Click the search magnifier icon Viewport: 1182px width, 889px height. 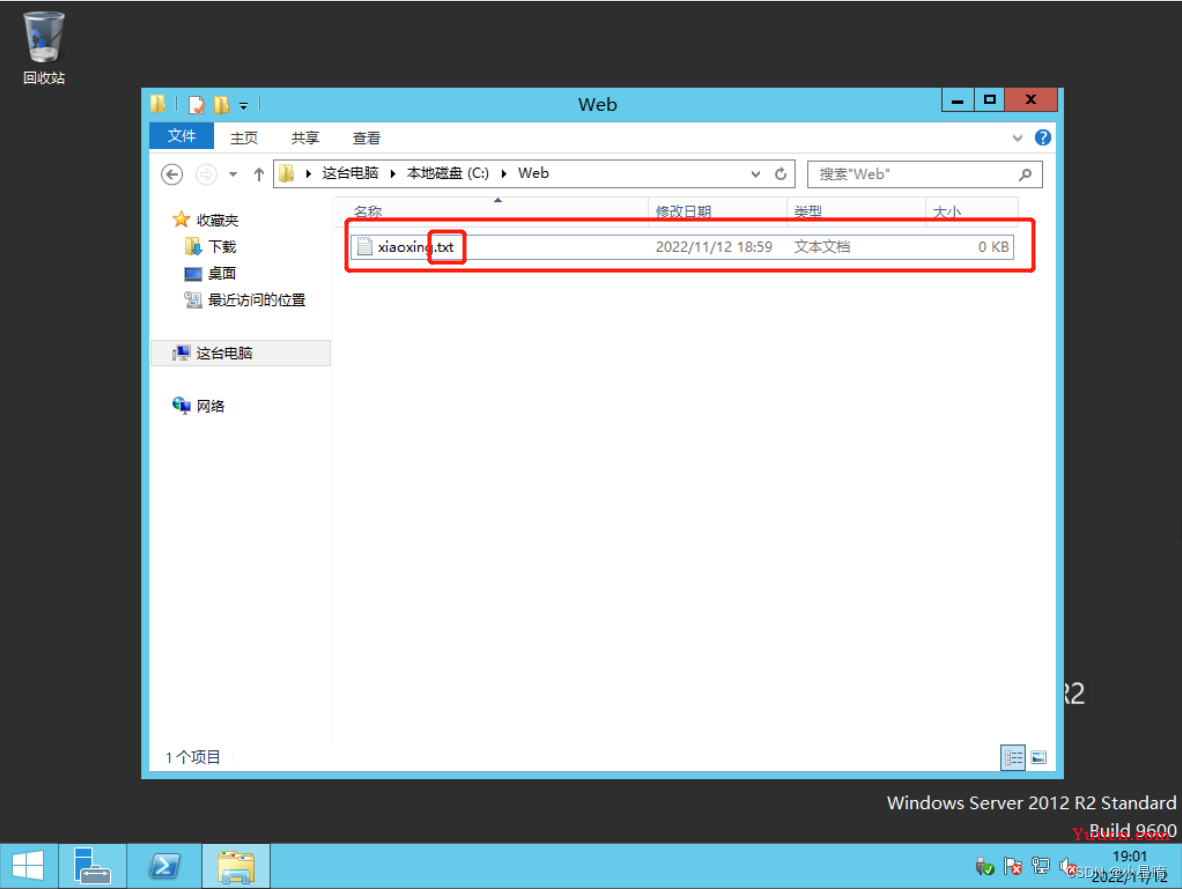pos(1025,174)
